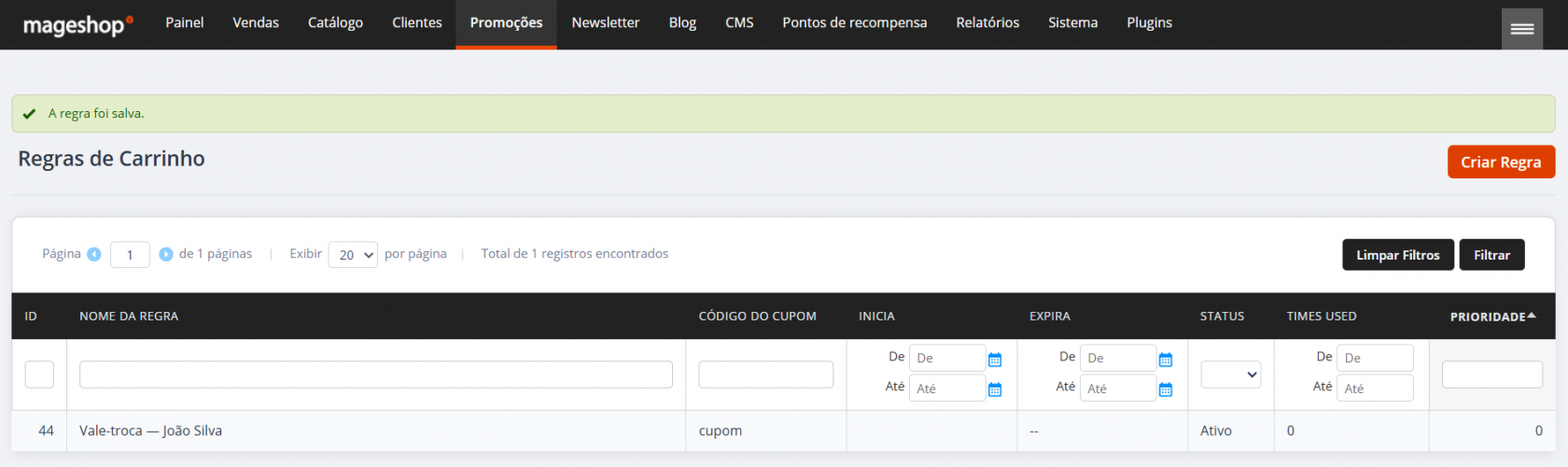Image resolution: width=1568 pixels, height=467 pixels.
Task: Open the hamburger menu icon
Action: coord(1521,29)
